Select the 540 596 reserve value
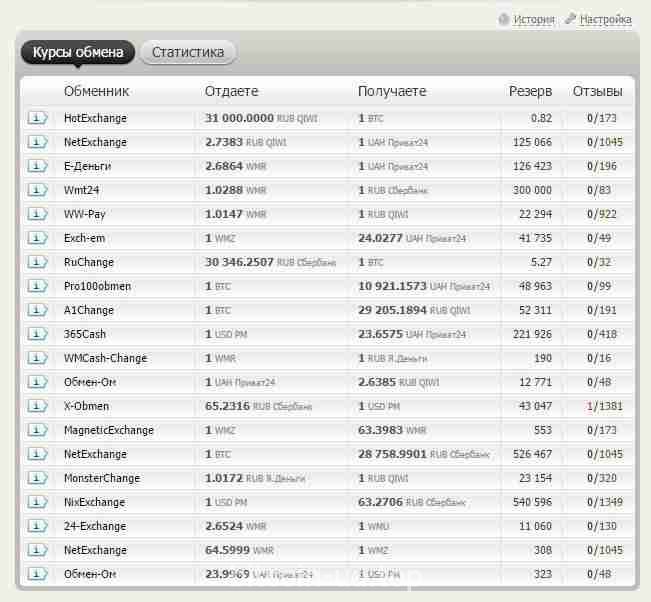Screen dimensions: 651x602 click(x=532, y=502)
